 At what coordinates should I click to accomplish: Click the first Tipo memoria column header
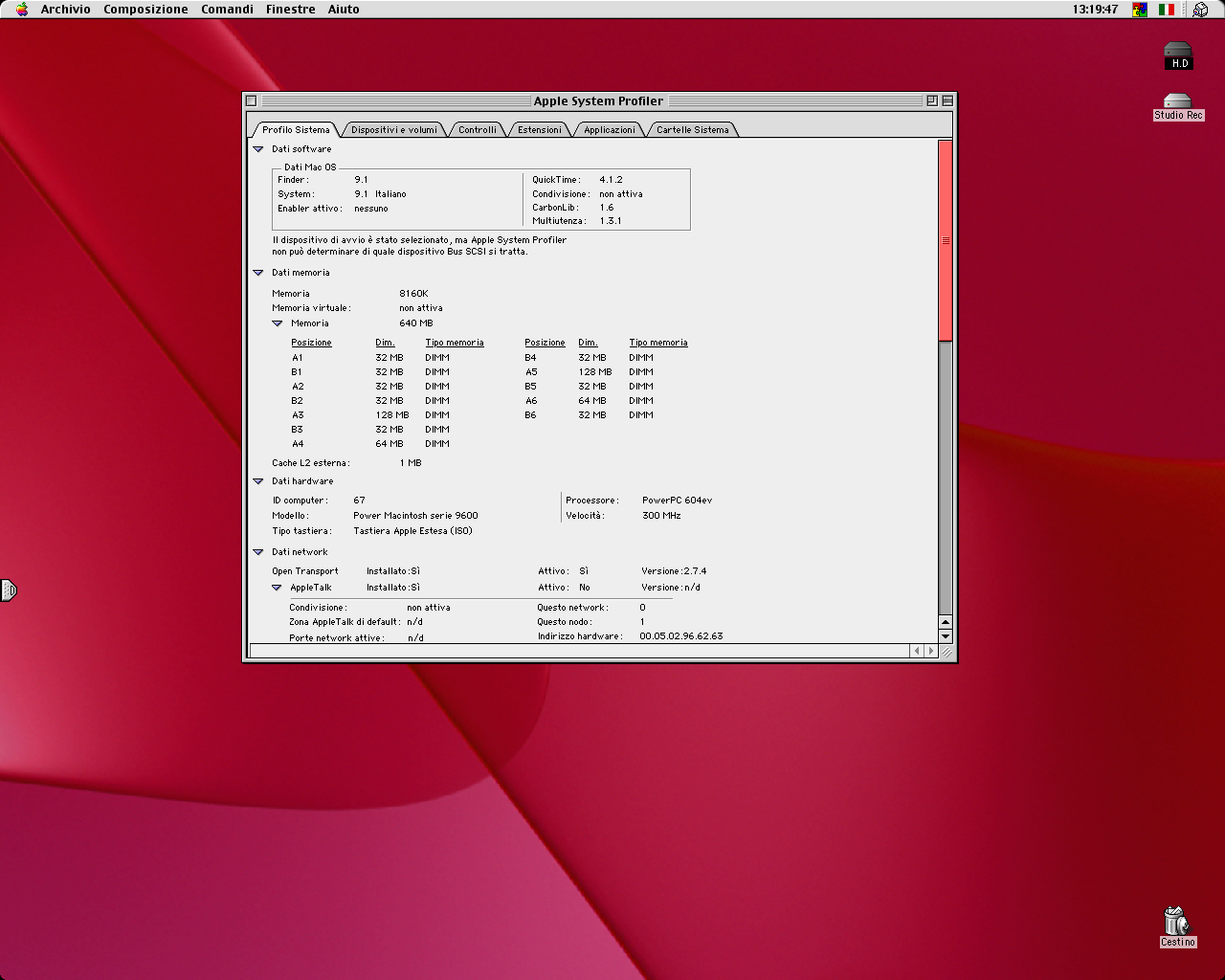pyautogui.click(x=455, y=343)
